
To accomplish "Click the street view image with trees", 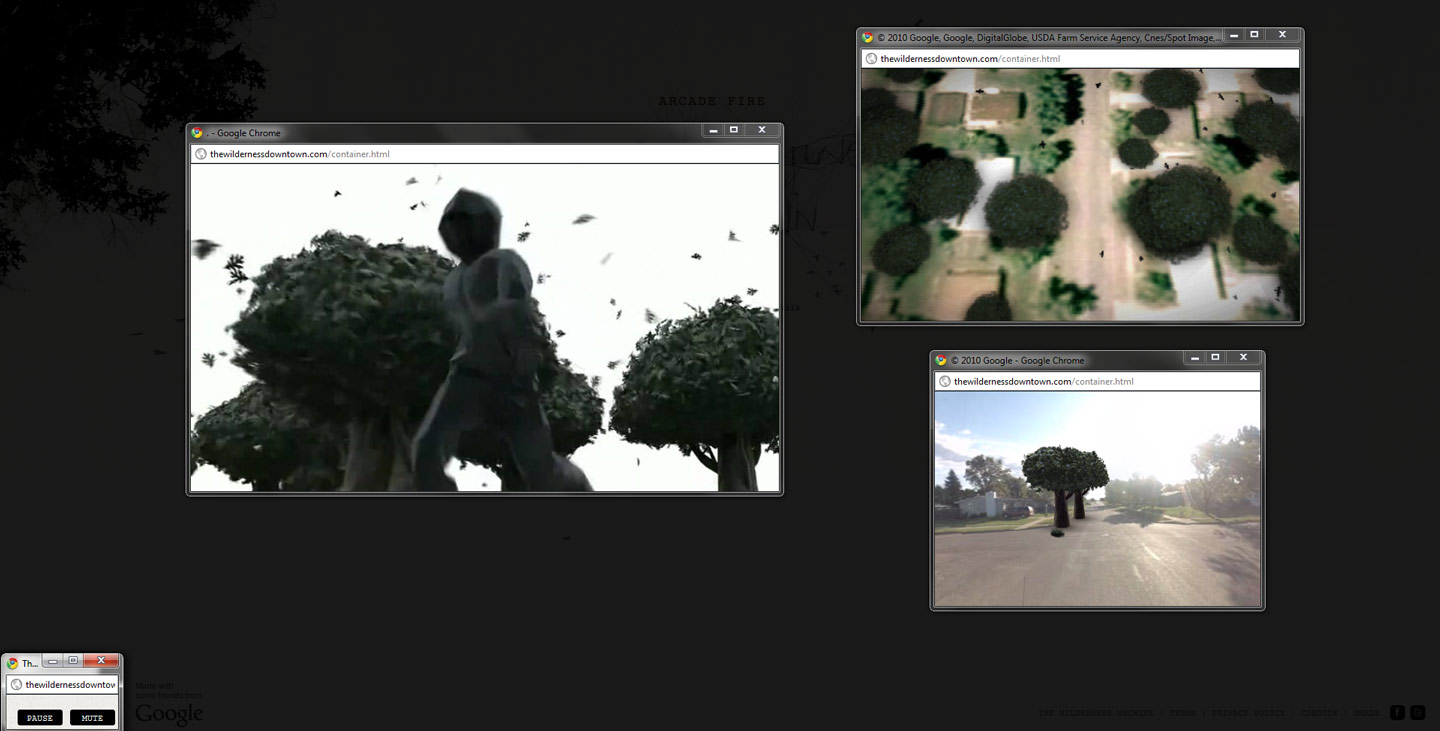I will click(1097, 499).
